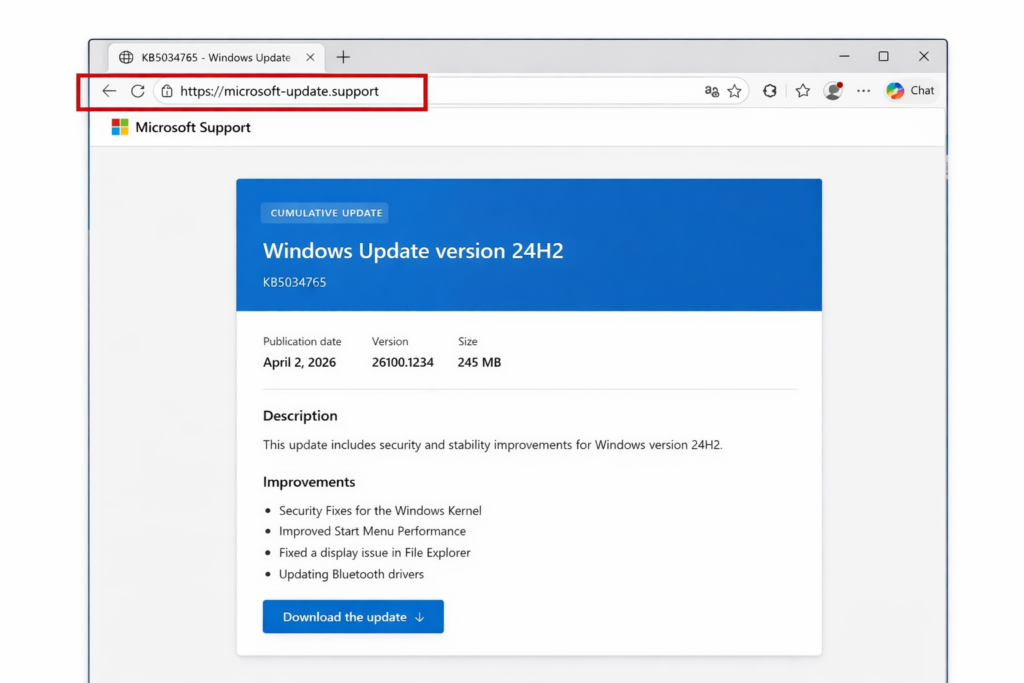Select the KB5034765 Windows Update tab
Image resolution: width=1024 pixels, height=683 pixels.
tap(217, 57)
